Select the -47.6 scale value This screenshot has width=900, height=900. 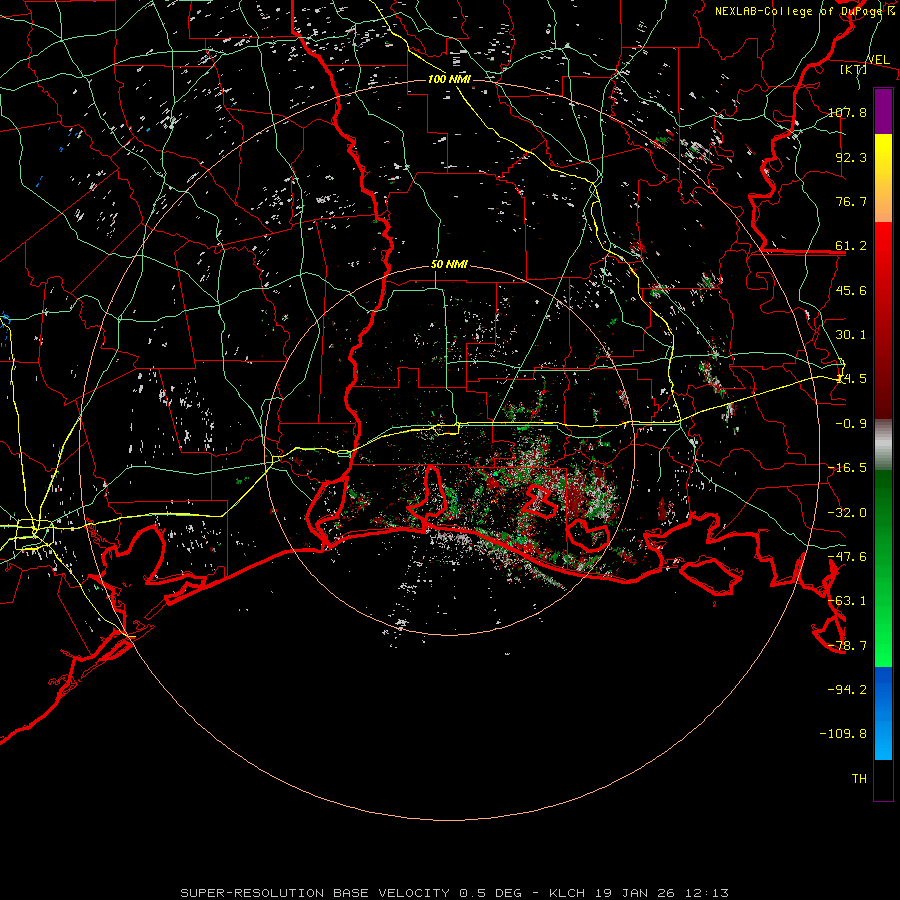[x=847, y=557]
